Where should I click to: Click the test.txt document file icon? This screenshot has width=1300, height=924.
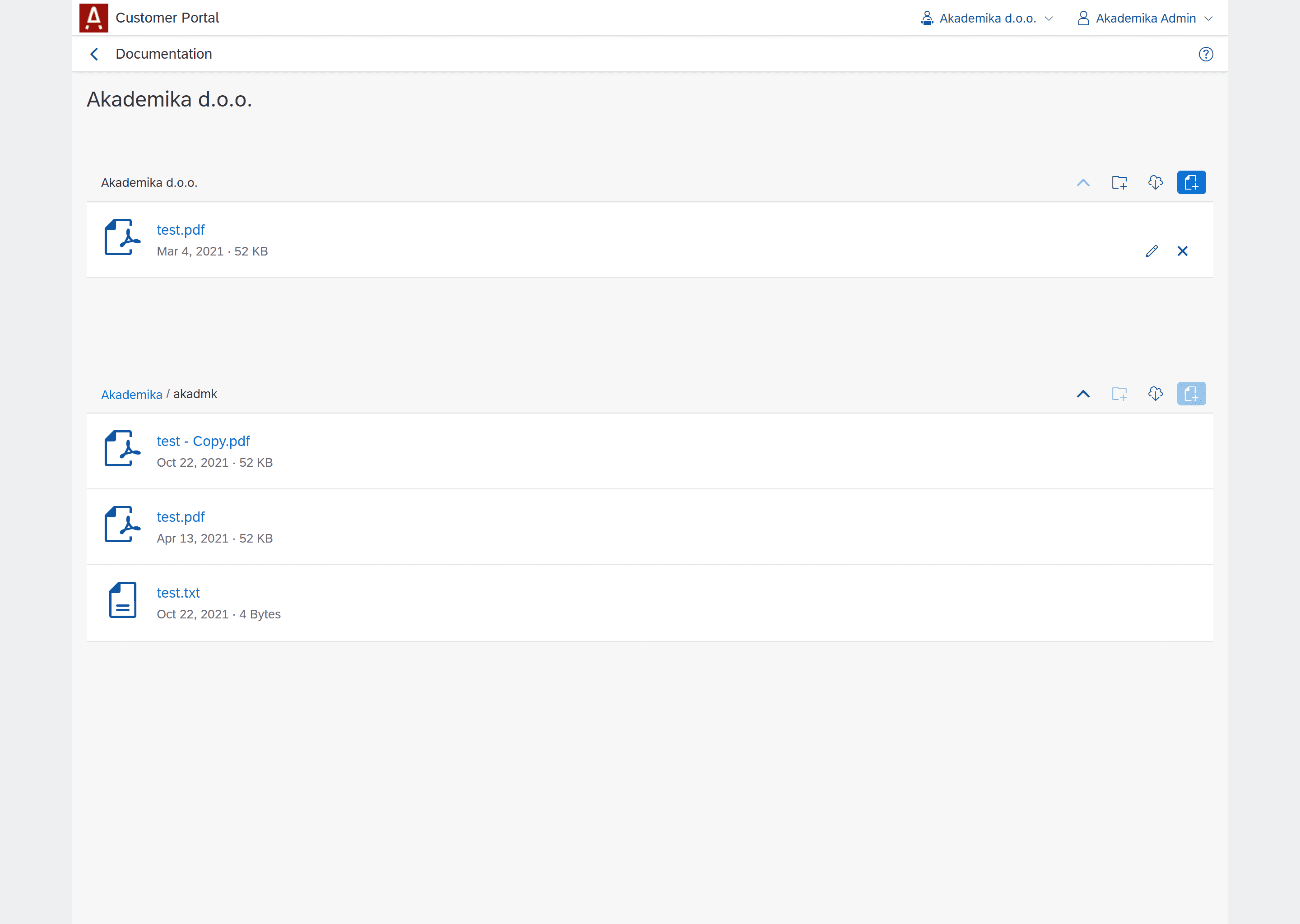tap(122, 600)
